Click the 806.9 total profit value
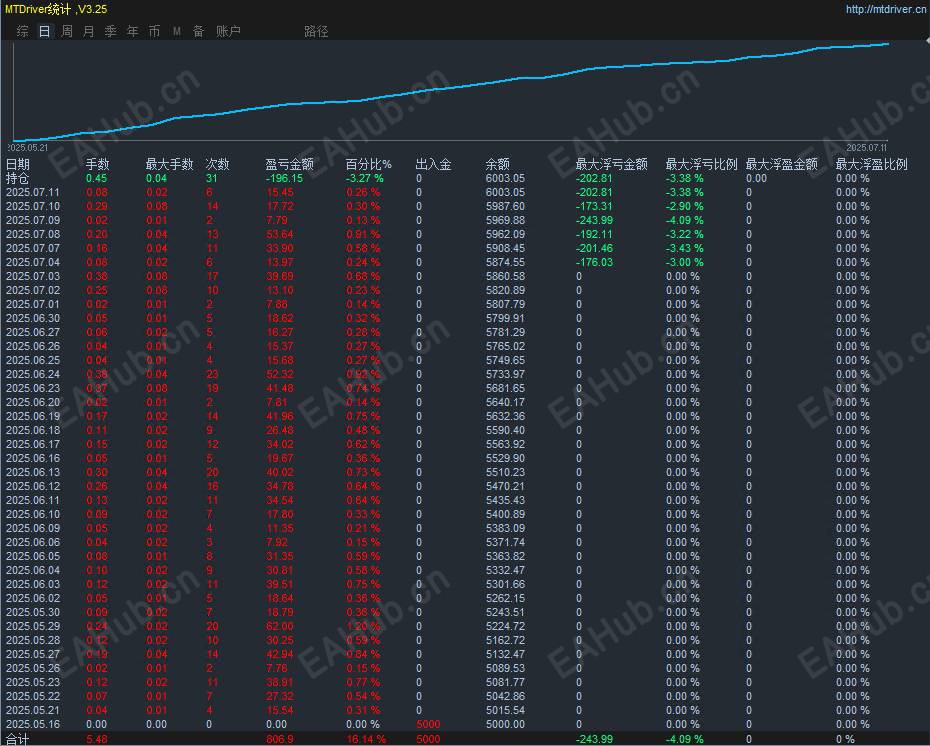Screen dimensions: 930x746 click(x=280, y=739)
